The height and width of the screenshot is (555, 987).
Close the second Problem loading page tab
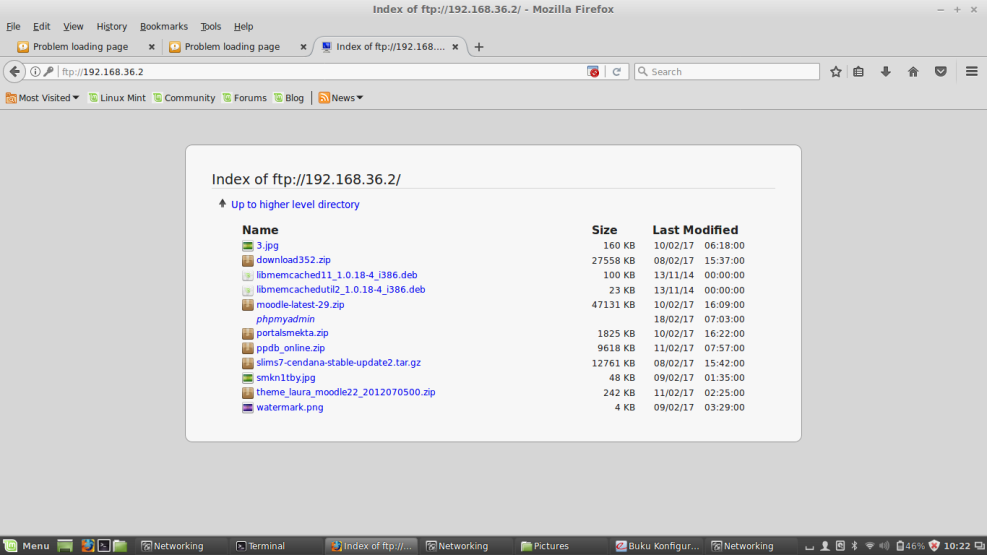click(x=303, y=47)
